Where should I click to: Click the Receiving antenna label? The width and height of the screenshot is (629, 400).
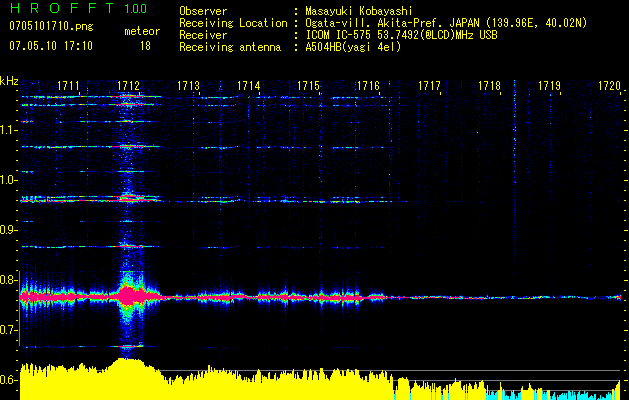coord(230,47)
